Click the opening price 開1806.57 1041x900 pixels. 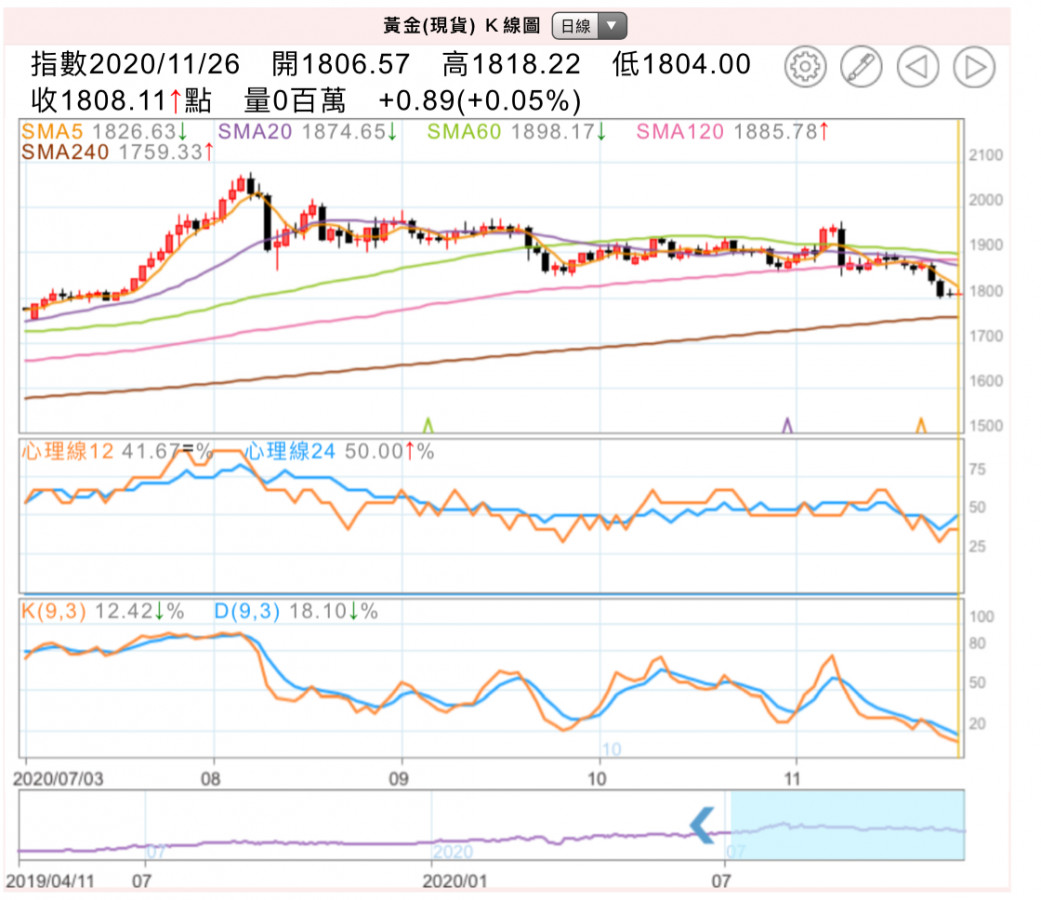click(341, 64)
